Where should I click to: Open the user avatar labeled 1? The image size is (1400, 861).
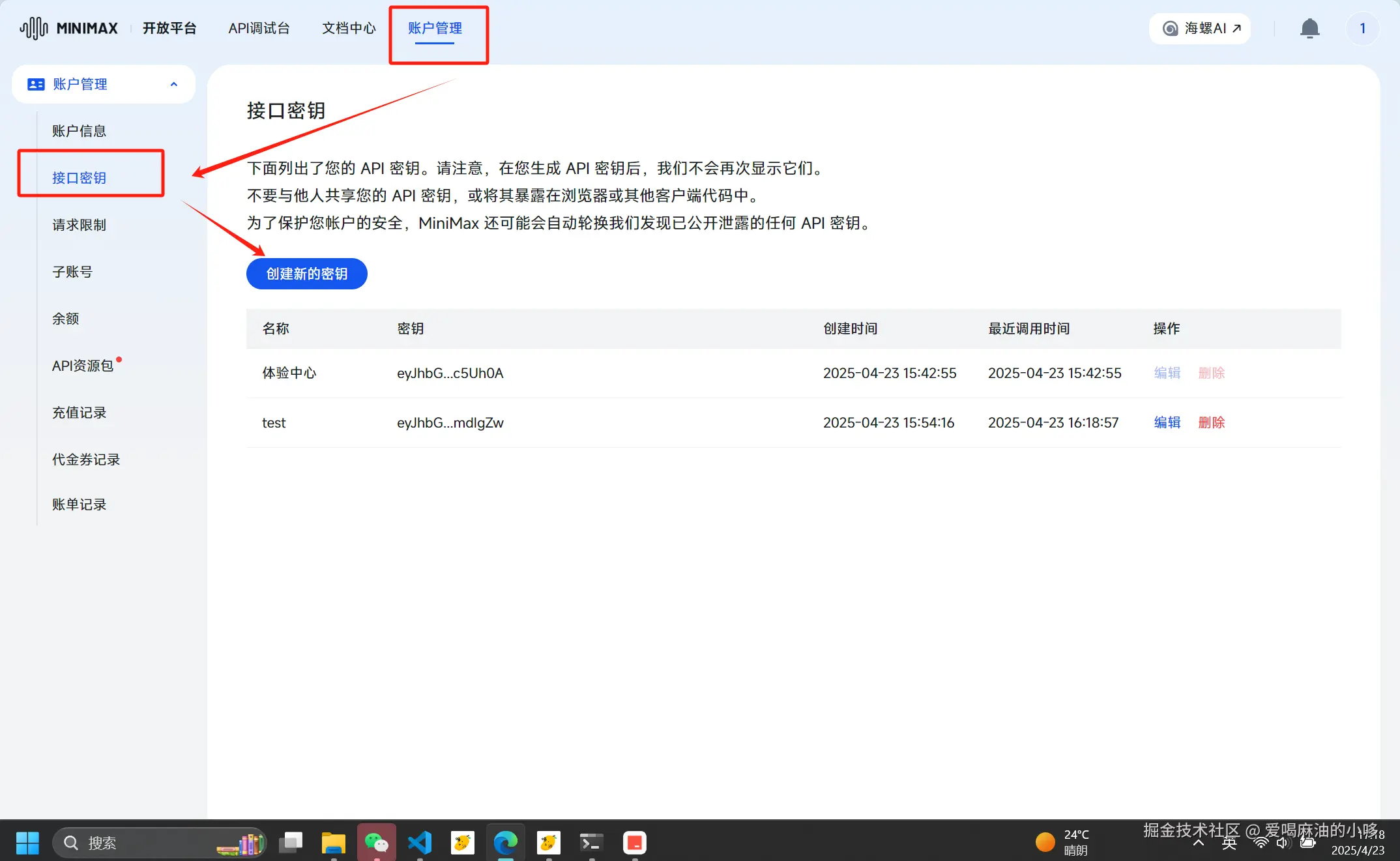(1362, 28)
